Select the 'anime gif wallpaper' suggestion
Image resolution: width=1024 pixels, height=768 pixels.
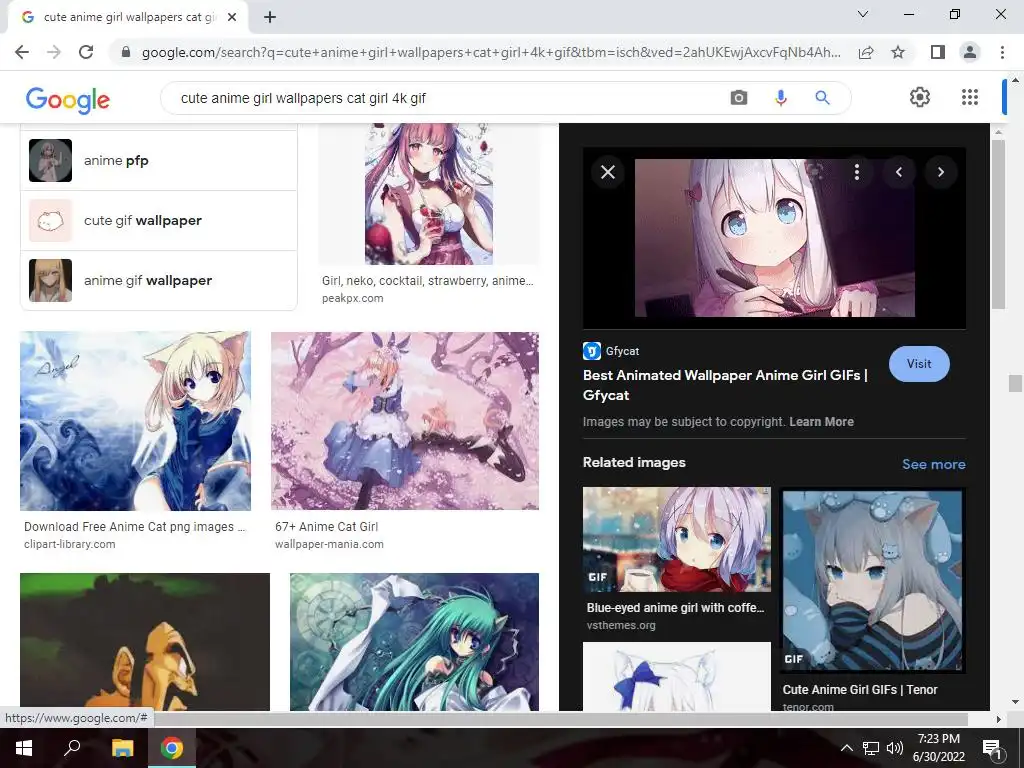pos(159,280)
